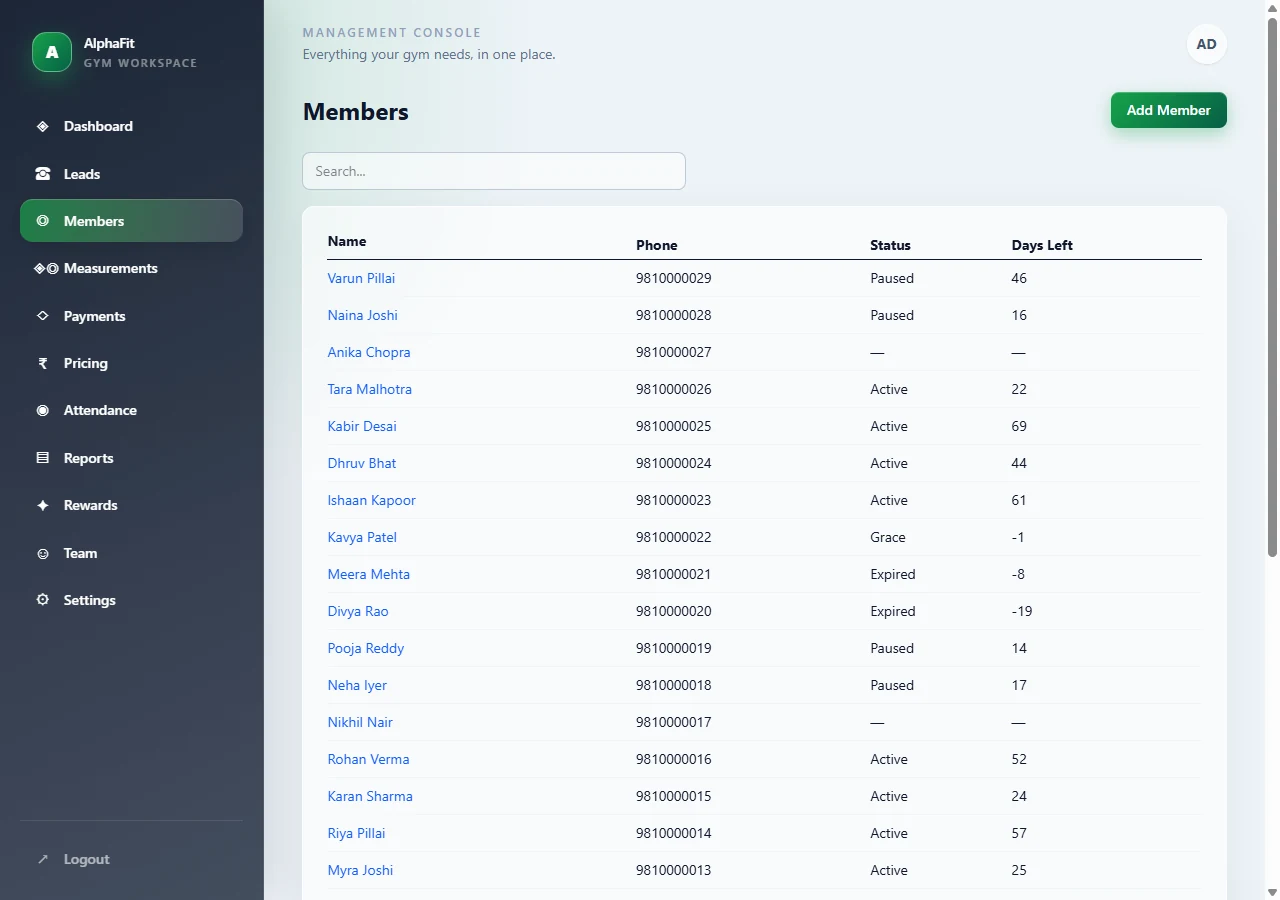Click Active status in Rohan Verma's row
The width and height of the screenshot is (1280, 900).
(x=889, y=759)
